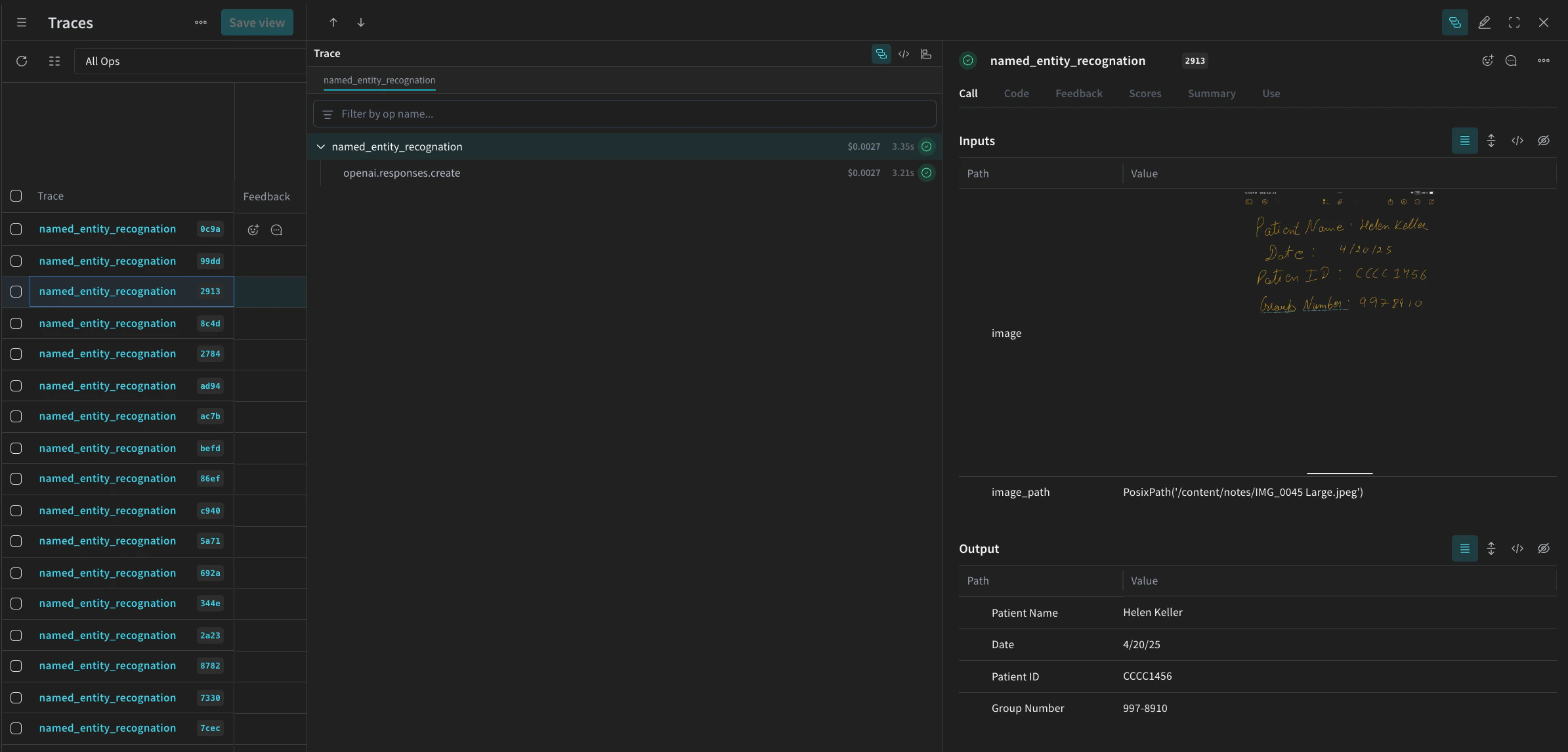Viewport: 1568px width, 752px height.
Task: Enter fullscreen mode for the call panel
Action: [x=1514, y=22]
